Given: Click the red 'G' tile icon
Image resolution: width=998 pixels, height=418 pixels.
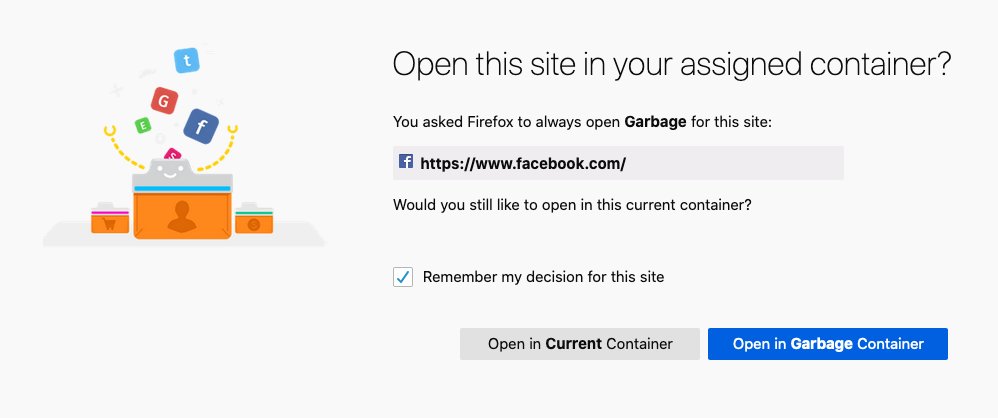Looking at the screenshot, I should coord(164,101).
